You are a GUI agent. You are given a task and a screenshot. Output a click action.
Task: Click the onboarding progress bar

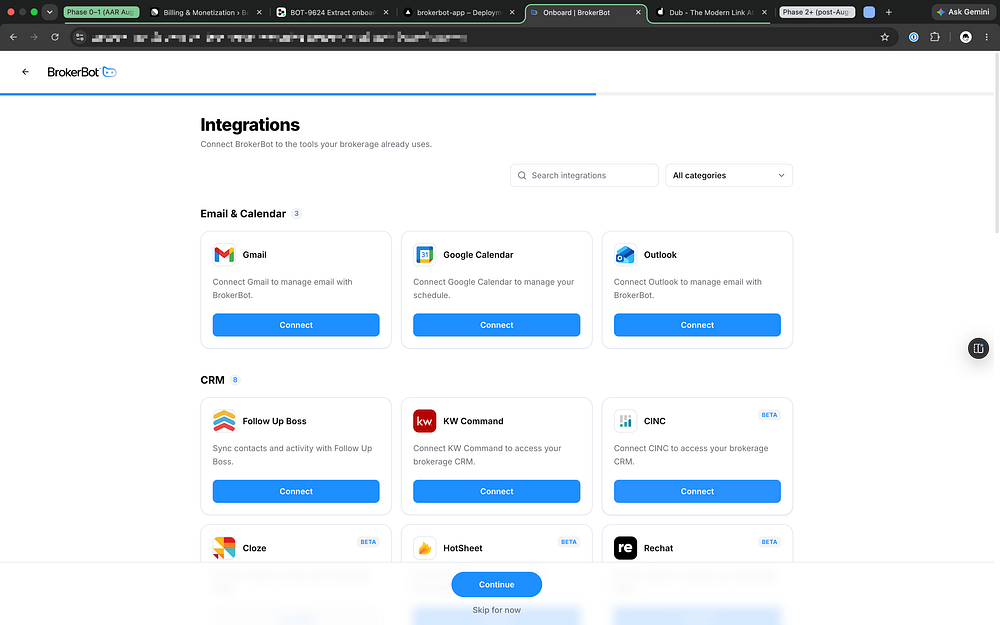(x=497, y=94)
